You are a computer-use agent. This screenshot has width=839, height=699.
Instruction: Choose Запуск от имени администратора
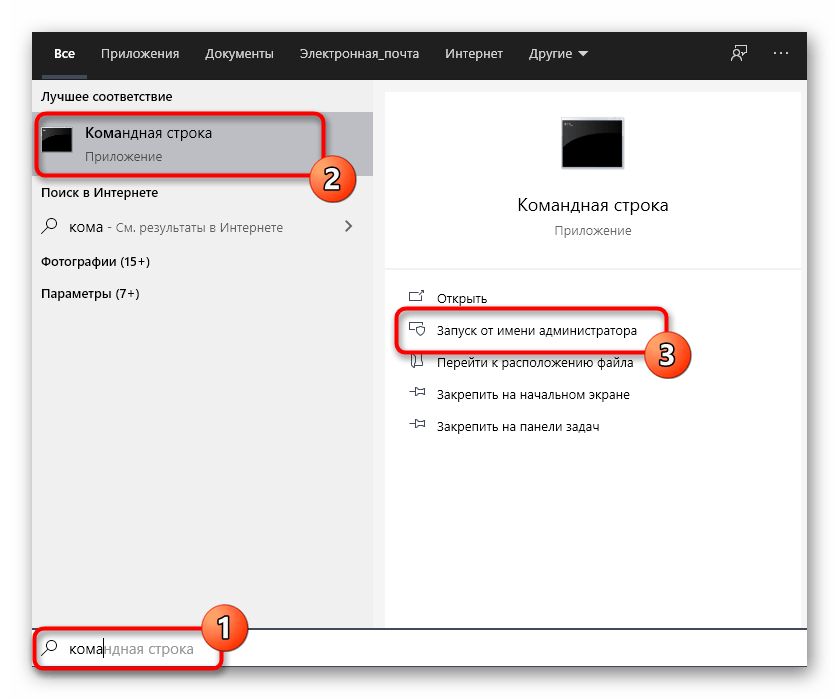coord(536,330)
